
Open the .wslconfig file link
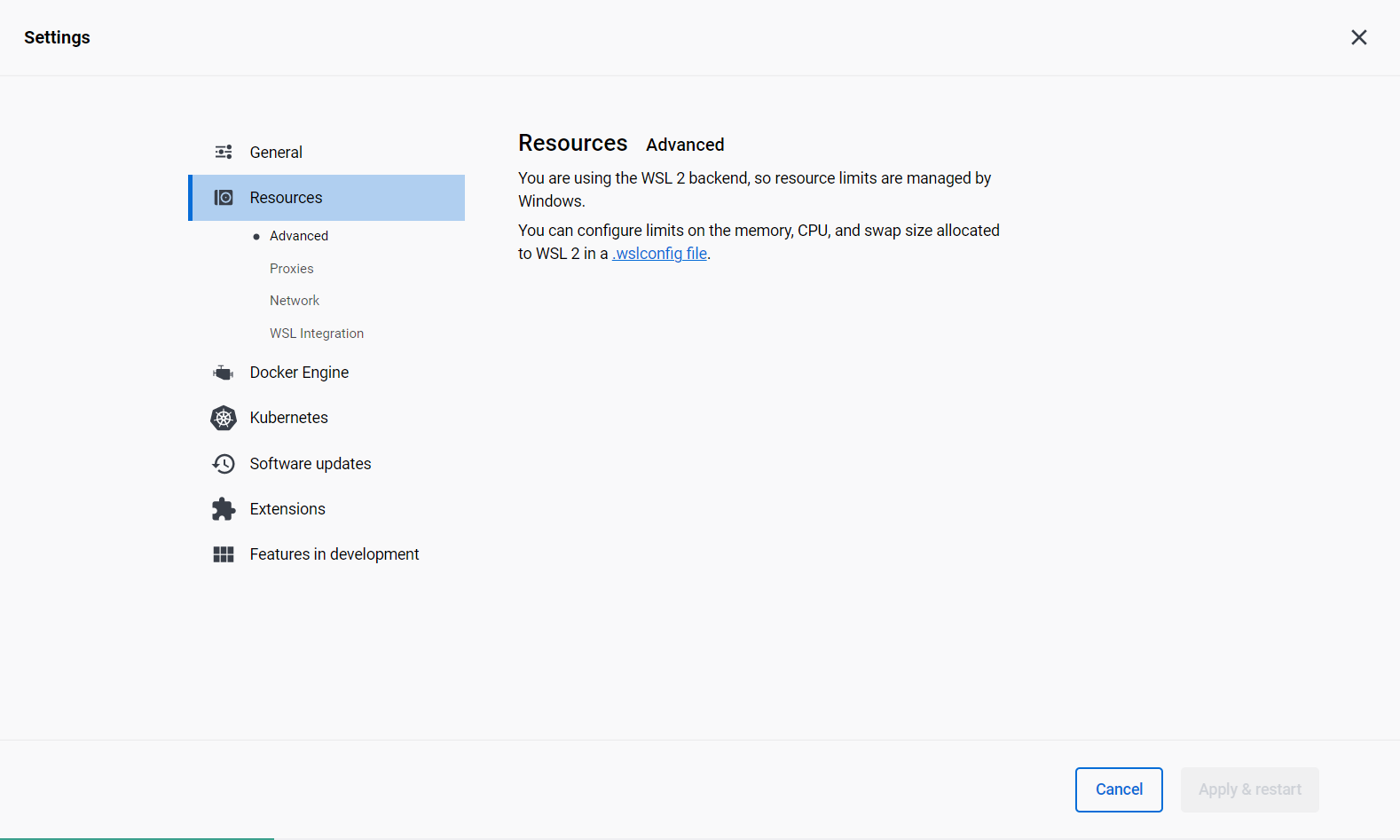point(660,254)
